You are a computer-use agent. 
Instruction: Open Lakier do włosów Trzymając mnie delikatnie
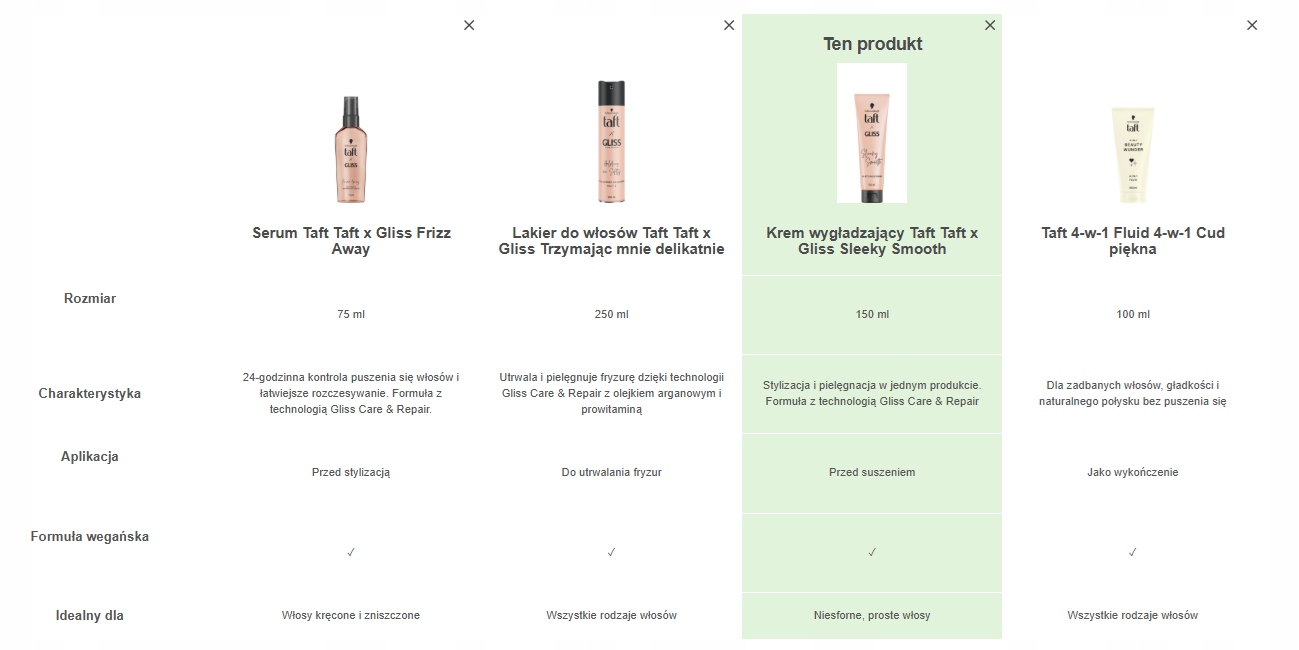point(611,241)
